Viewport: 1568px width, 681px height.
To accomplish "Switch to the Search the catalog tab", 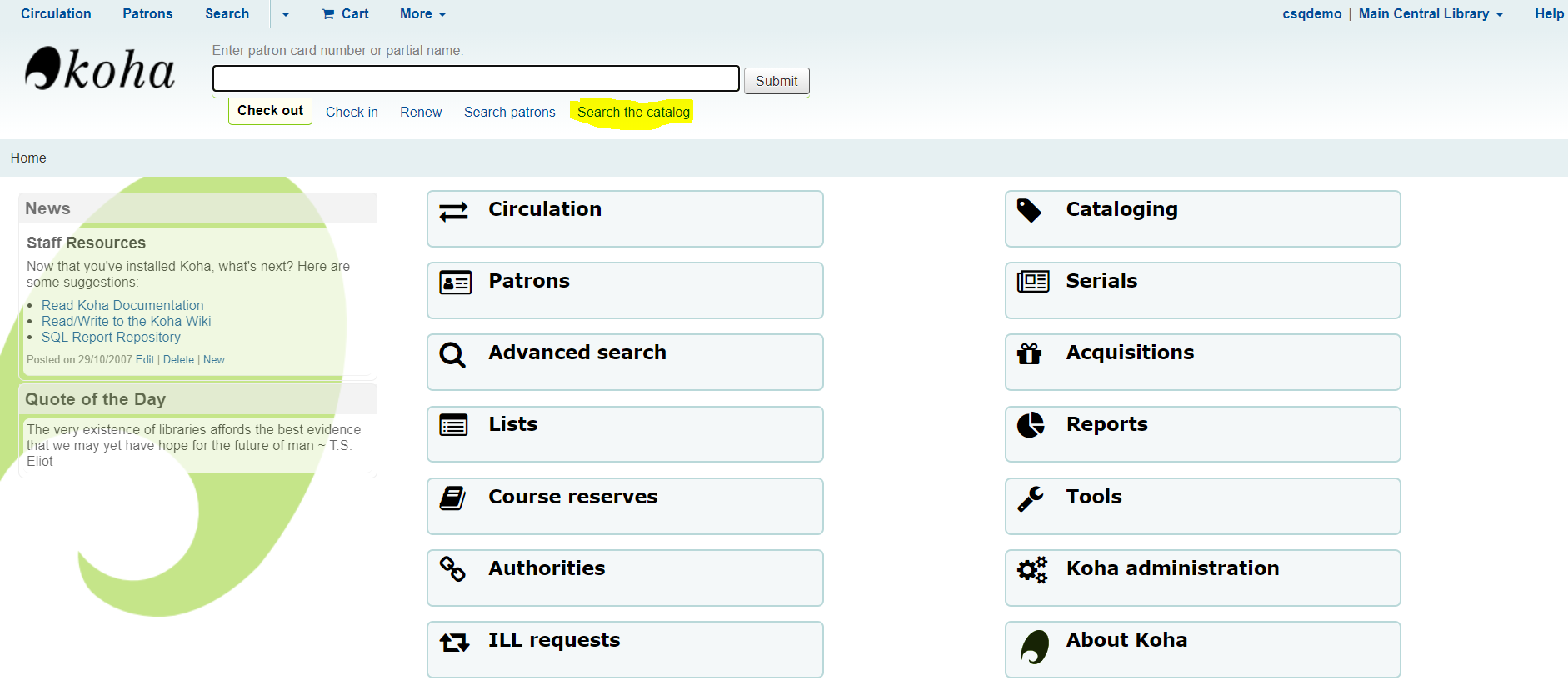I will pyautogui.click(x=633, y=112).
